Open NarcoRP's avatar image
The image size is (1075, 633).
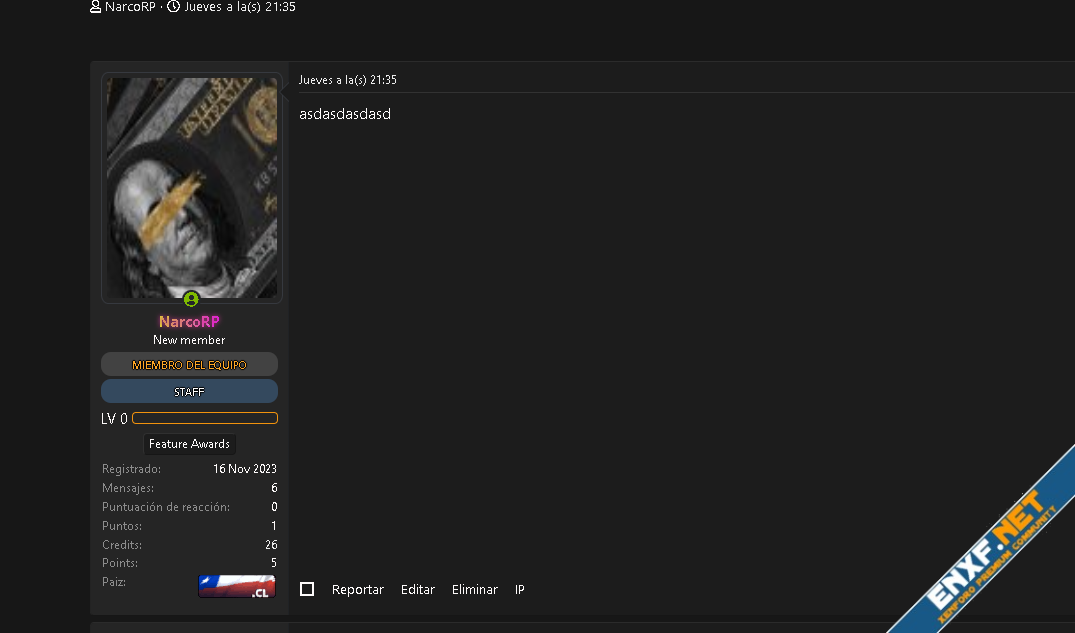pos(191,188)
